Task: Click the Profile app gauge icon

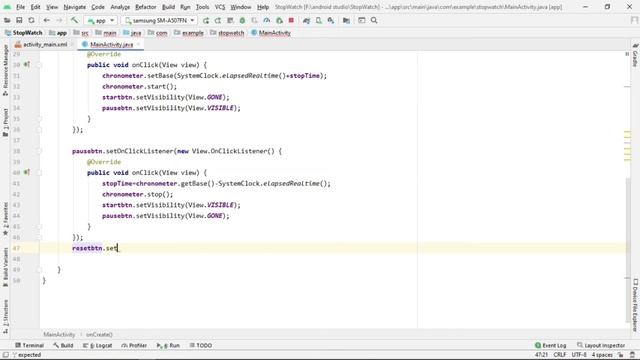Action: (x=267, y=20)
